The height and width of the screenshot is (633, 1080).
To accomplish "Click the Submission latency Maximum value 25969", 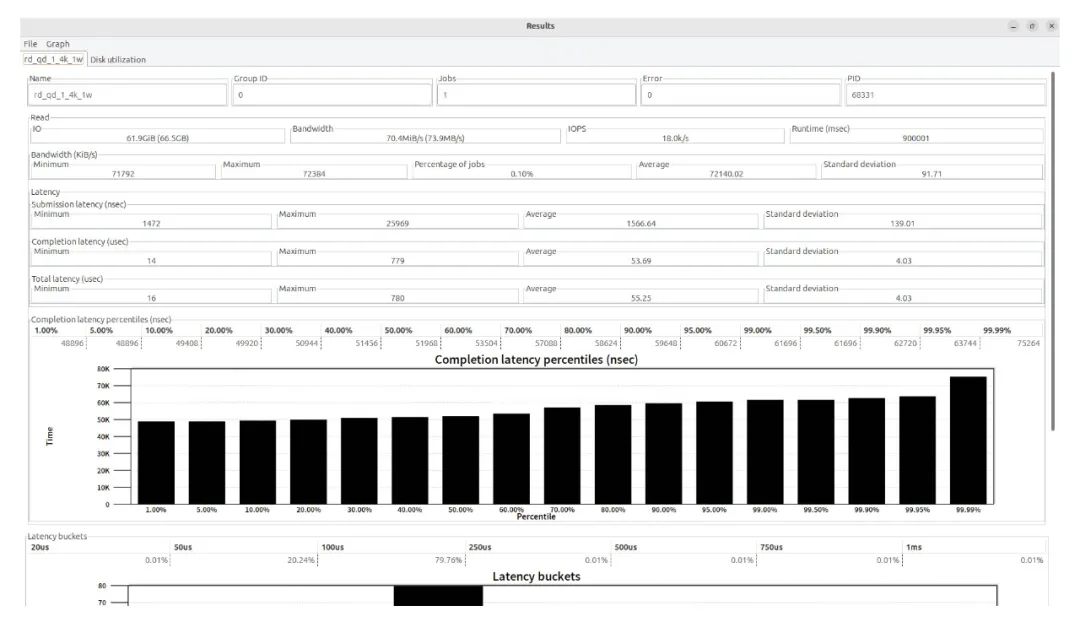I will tap(397, 224).
